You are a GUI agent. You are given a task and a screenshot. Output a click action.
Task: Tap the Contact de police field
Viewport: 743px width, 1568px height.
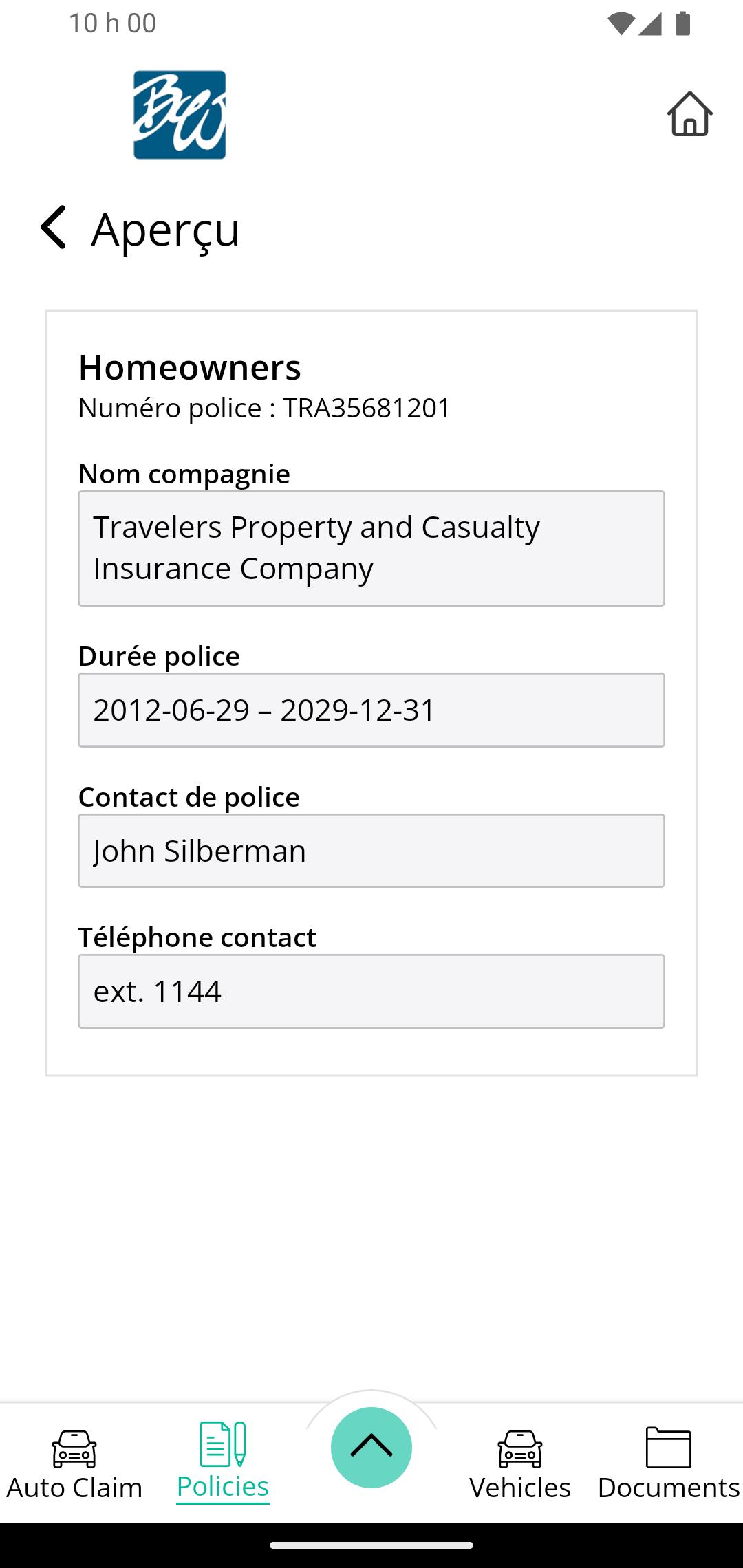tap(371, 851)
